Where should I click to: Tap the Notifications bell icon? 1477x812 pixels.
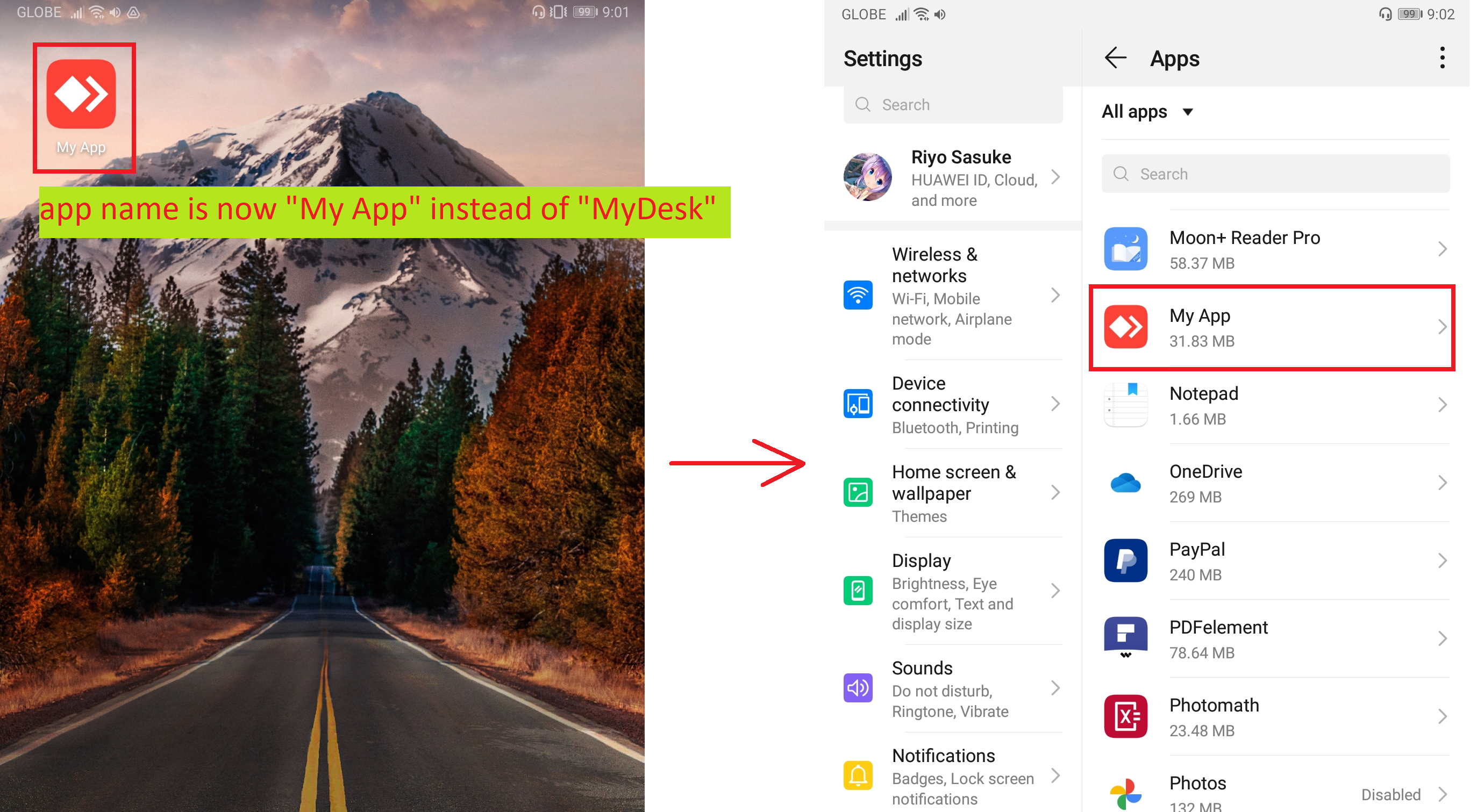coord(858,775)
